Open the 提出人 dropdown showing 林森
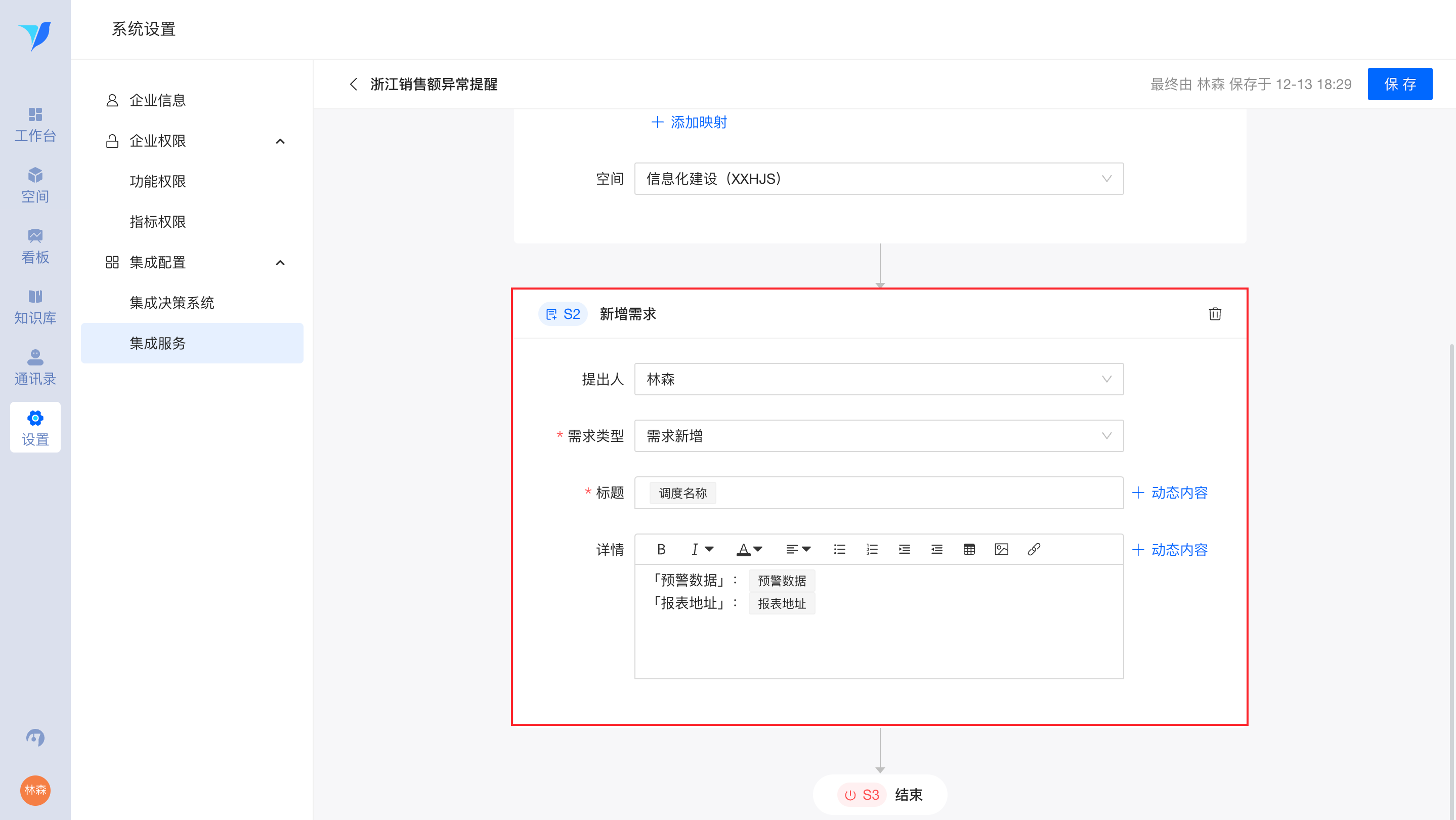 click(878, 379)
